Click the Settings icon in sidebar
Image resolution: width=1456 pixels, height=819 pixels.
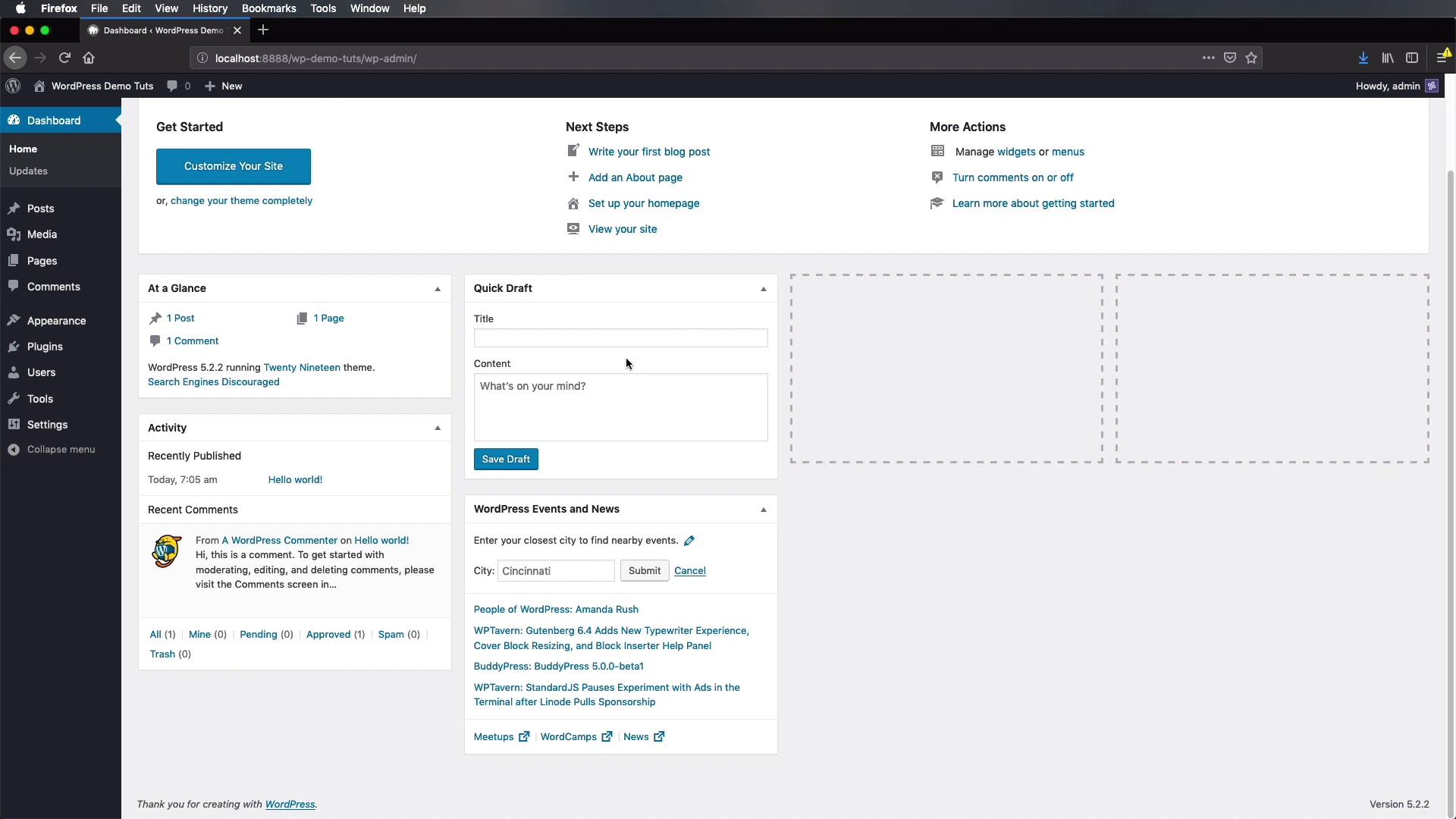tap(15, 424)
